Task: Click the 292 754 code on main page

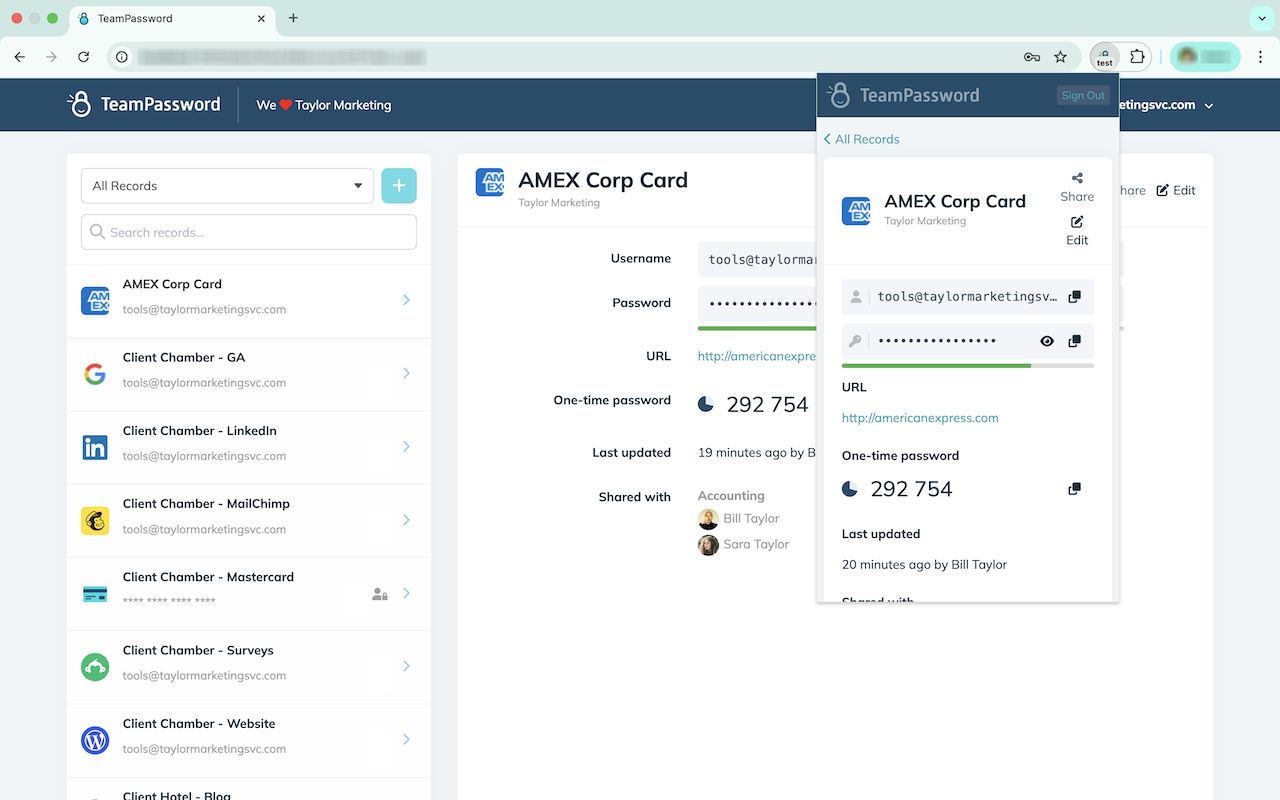Action: coord(767,405)
